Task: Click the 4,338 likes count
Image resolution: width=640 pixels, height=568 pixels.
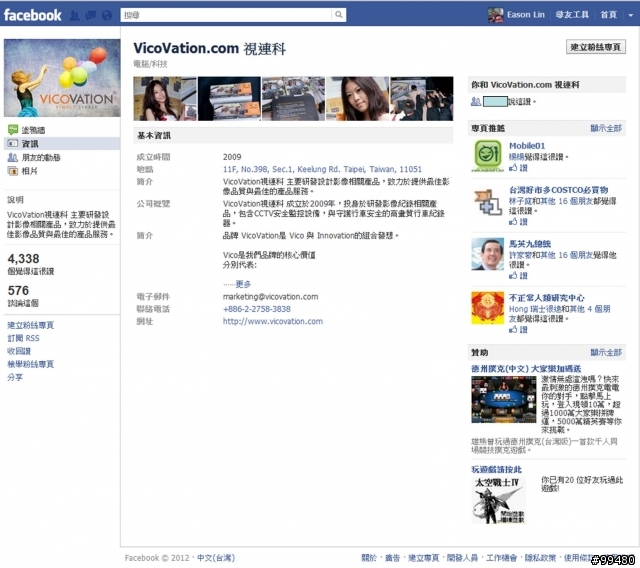Action: [23, 259]
